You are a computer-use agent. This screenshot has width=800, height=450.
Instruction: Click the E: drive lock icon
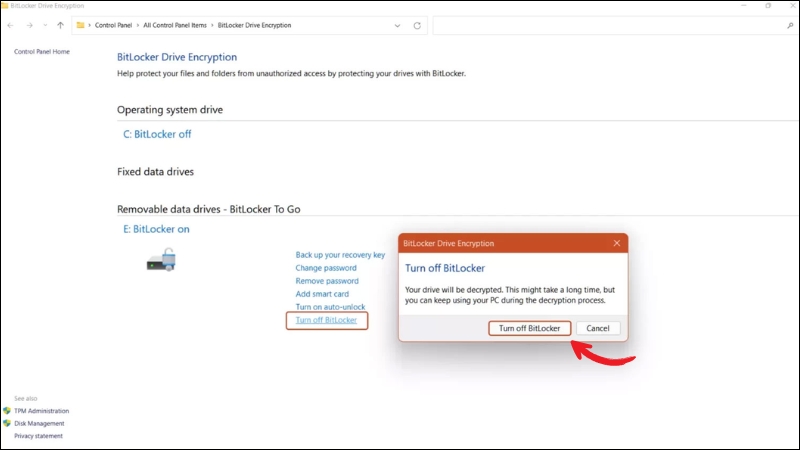[x=161, y=259]
